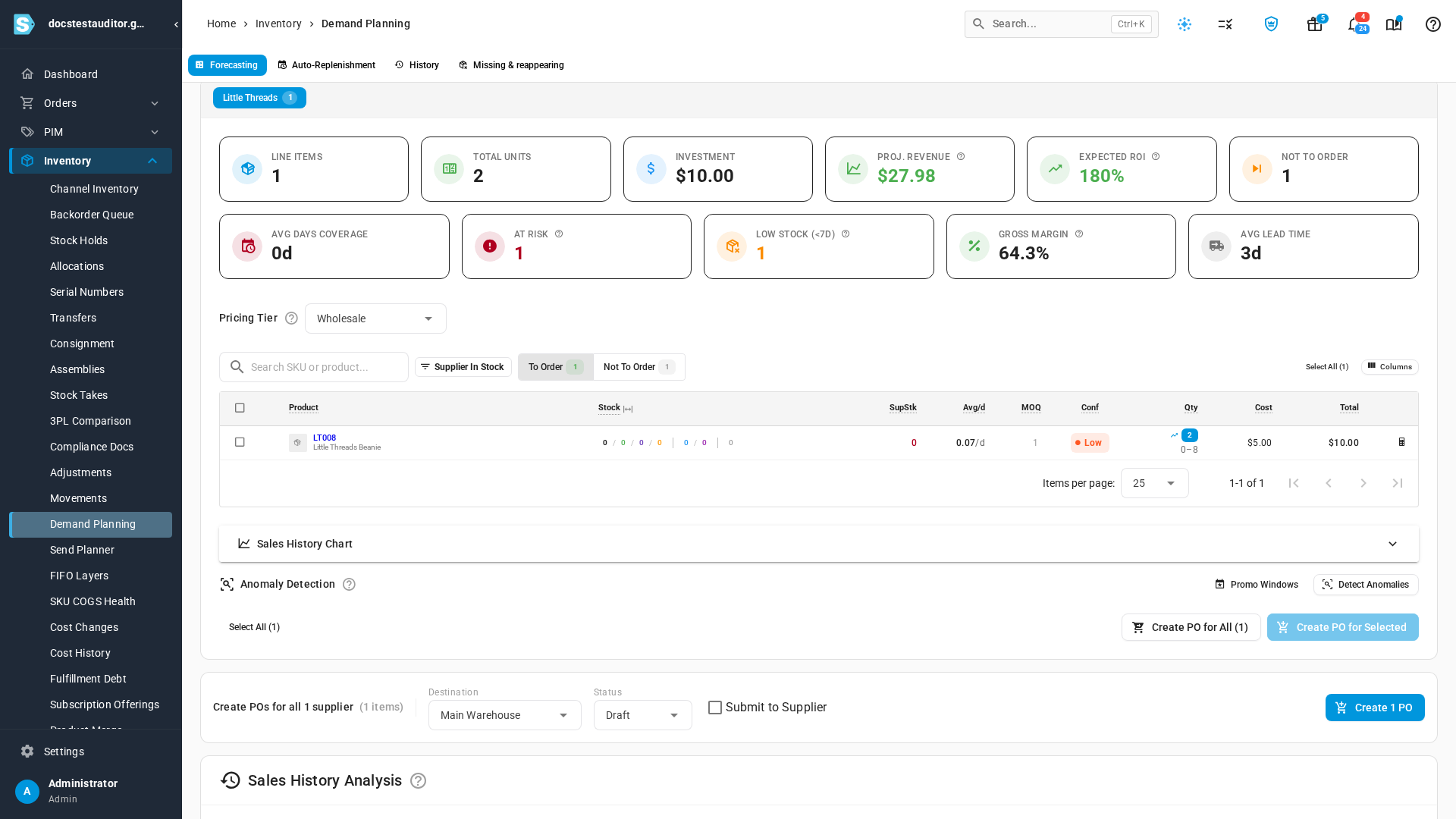
Task: Open the Destination Main Warehouse dropdown
Action: 504,715
